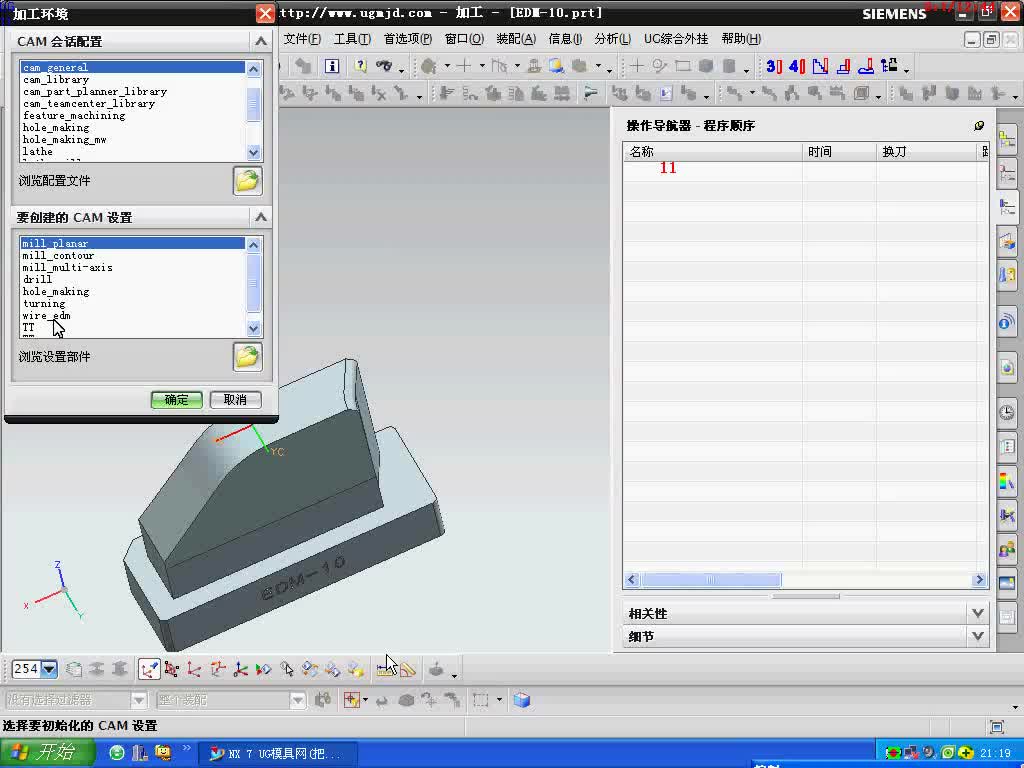Click the 时间 column header
1024x768 pixels.
tap(839, 152)
